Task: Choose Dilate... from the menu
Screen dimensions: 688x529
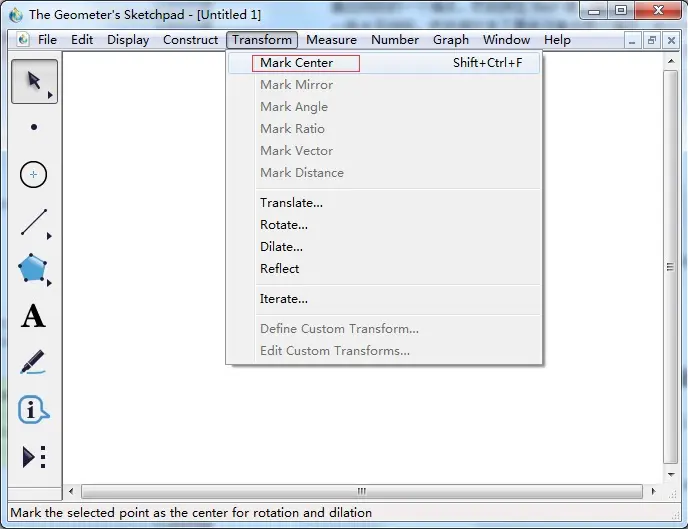Action: (384, 247)
